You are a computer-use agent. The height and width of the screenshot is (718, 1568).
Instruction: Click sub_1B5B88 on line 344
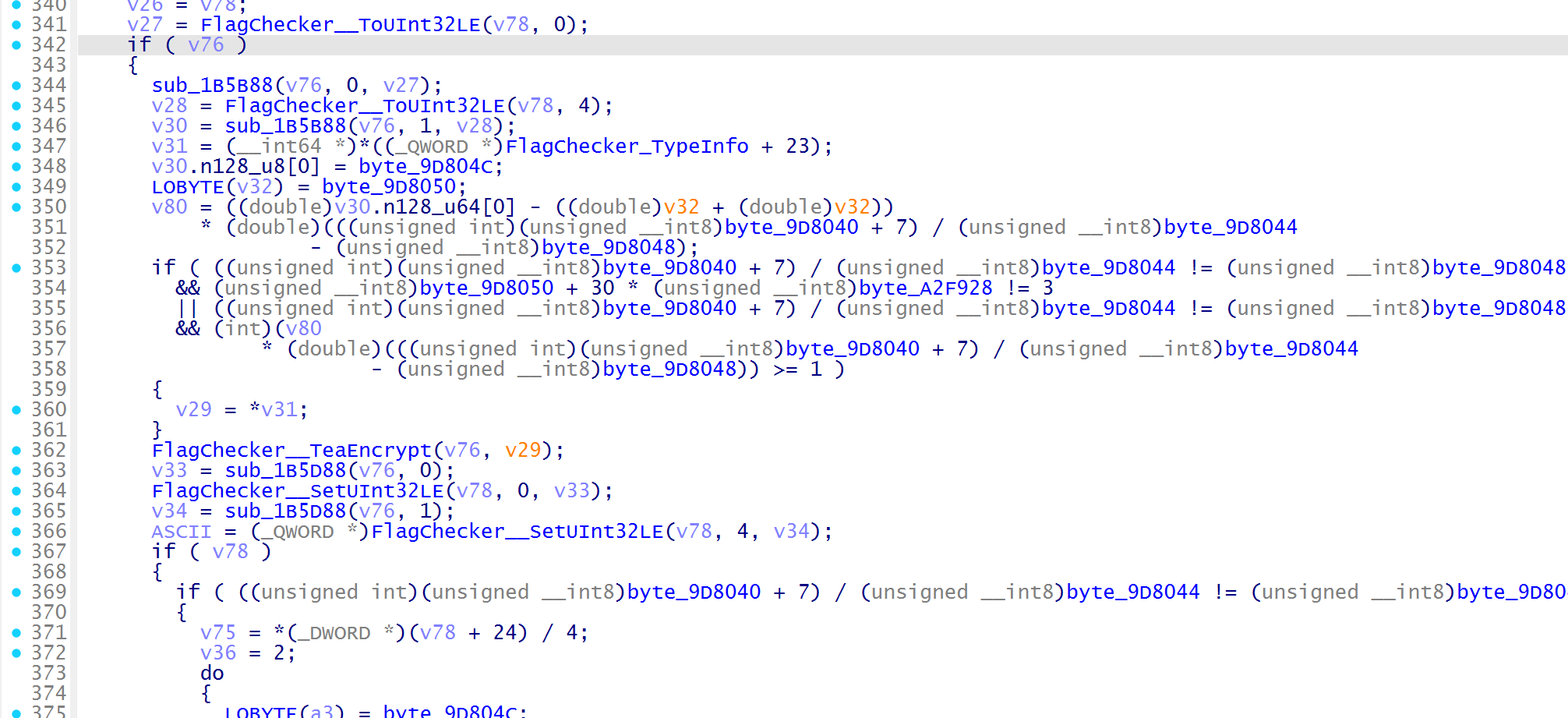[x=212, y=86]
